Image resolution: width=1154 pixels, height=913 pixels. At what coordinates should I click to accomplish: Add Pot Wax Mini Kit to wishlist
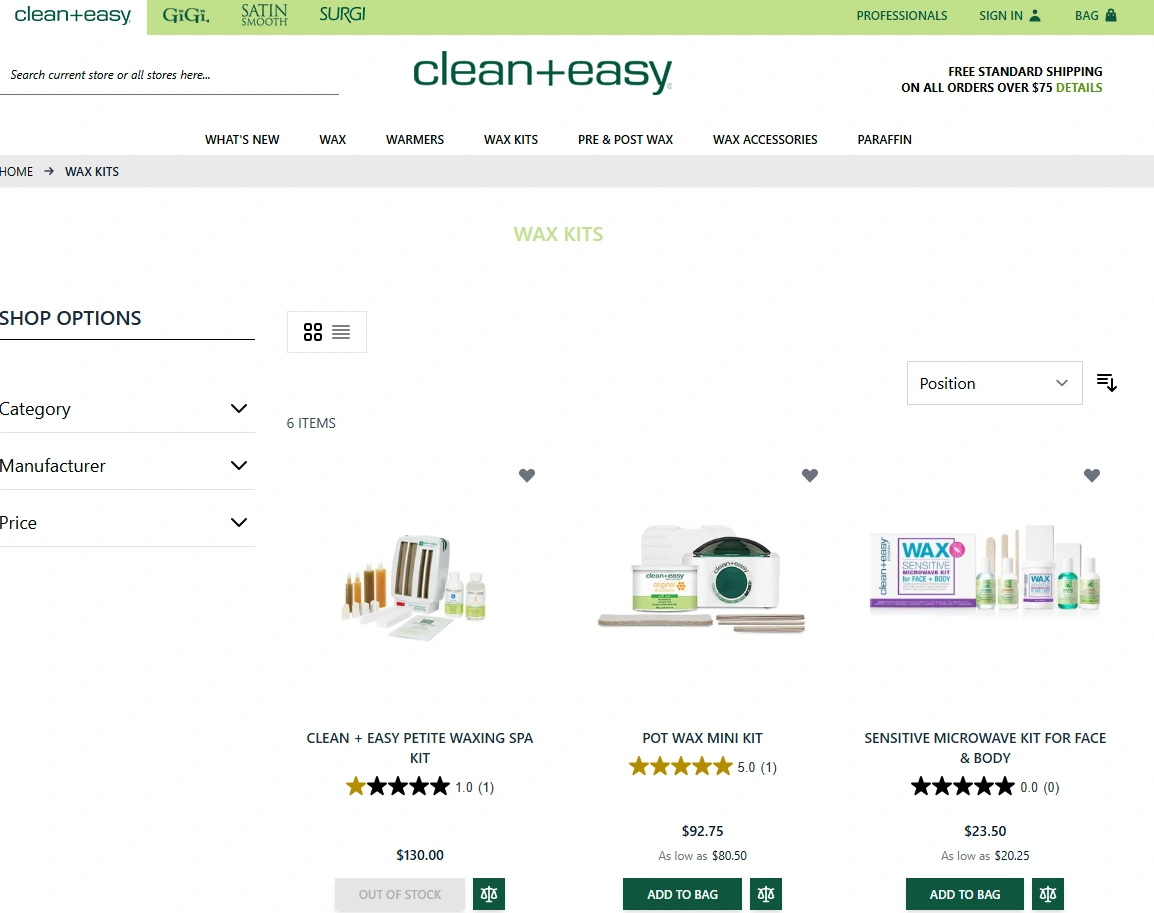(x=810, y=475)
